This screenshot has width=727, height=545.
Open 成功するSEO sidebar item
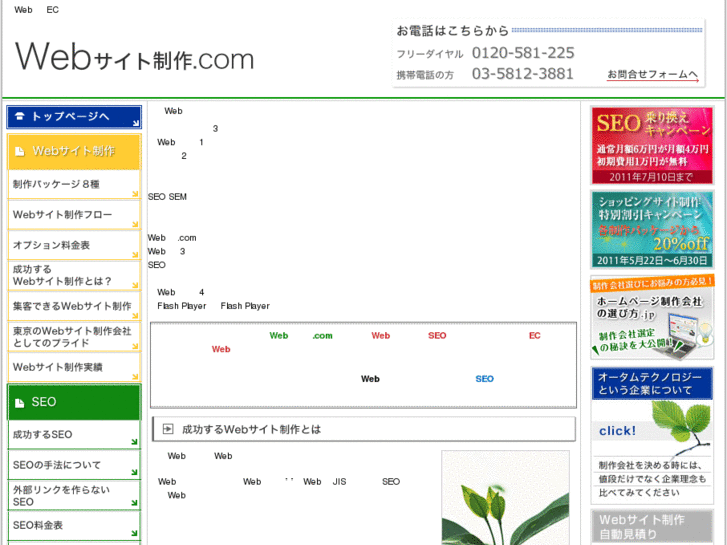pos(74,435)
